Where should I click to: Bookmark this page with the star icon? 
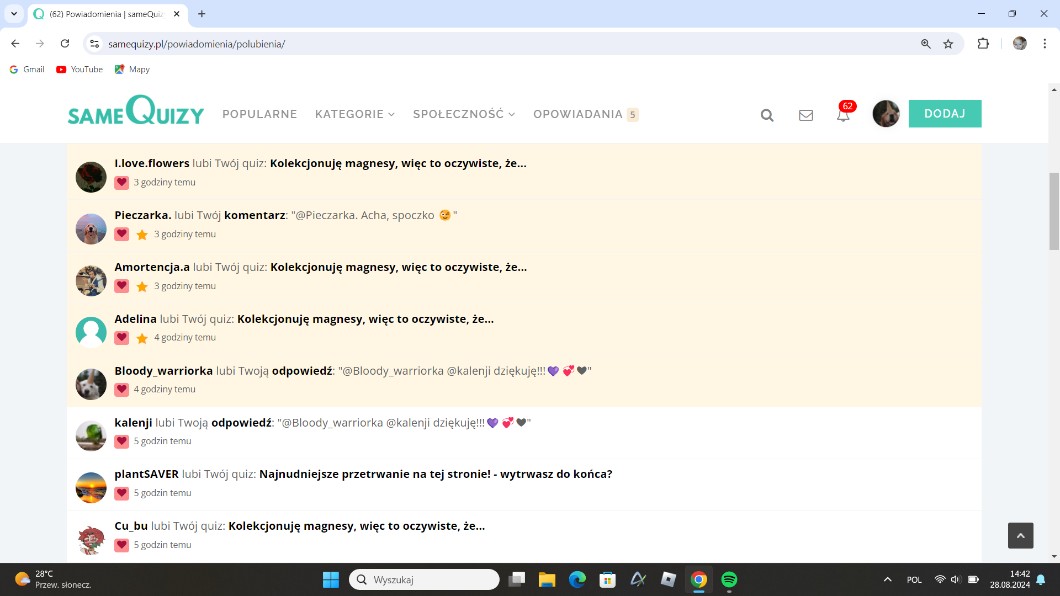pos(948,44)
